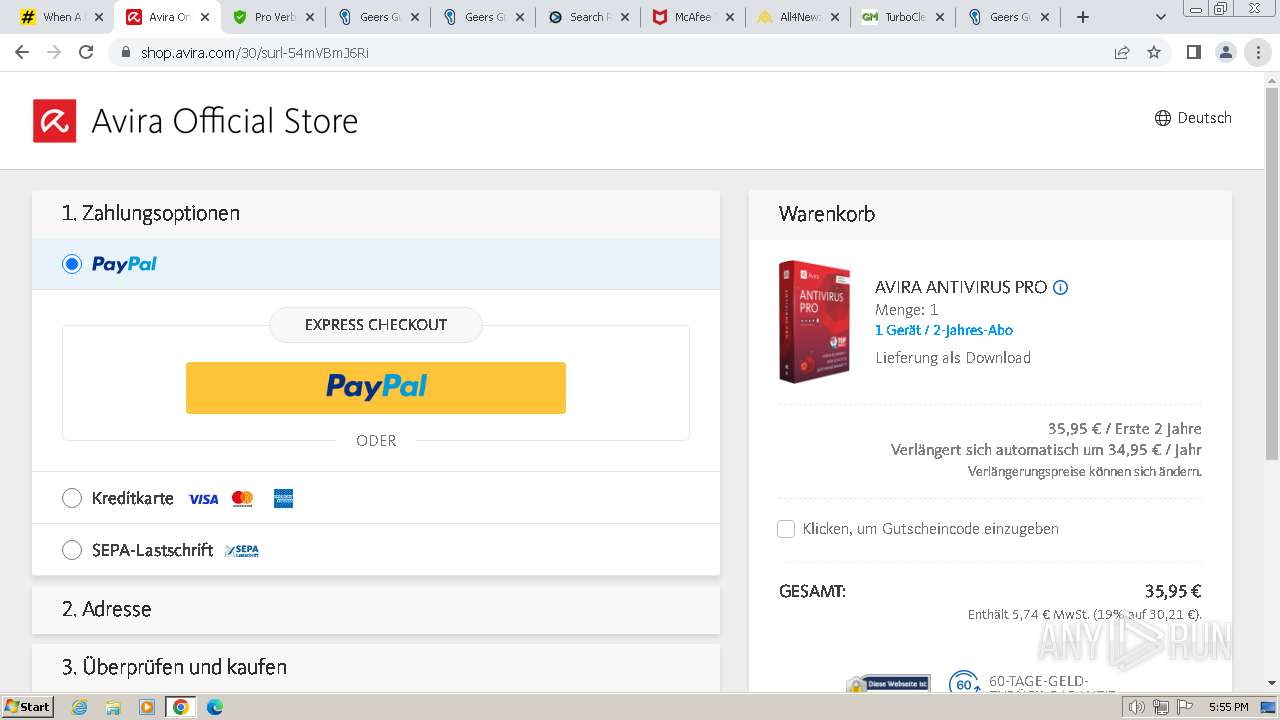Click the taskbar clock 5:55 PM
Viewport: 1280px width, 720px height.
1228,707
